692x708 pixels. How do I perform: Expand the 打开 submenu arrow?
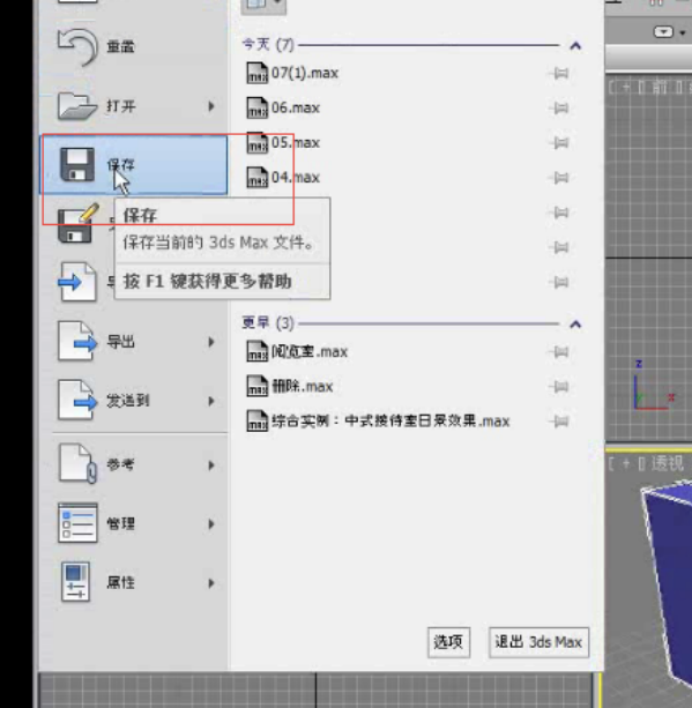(211, 107)
